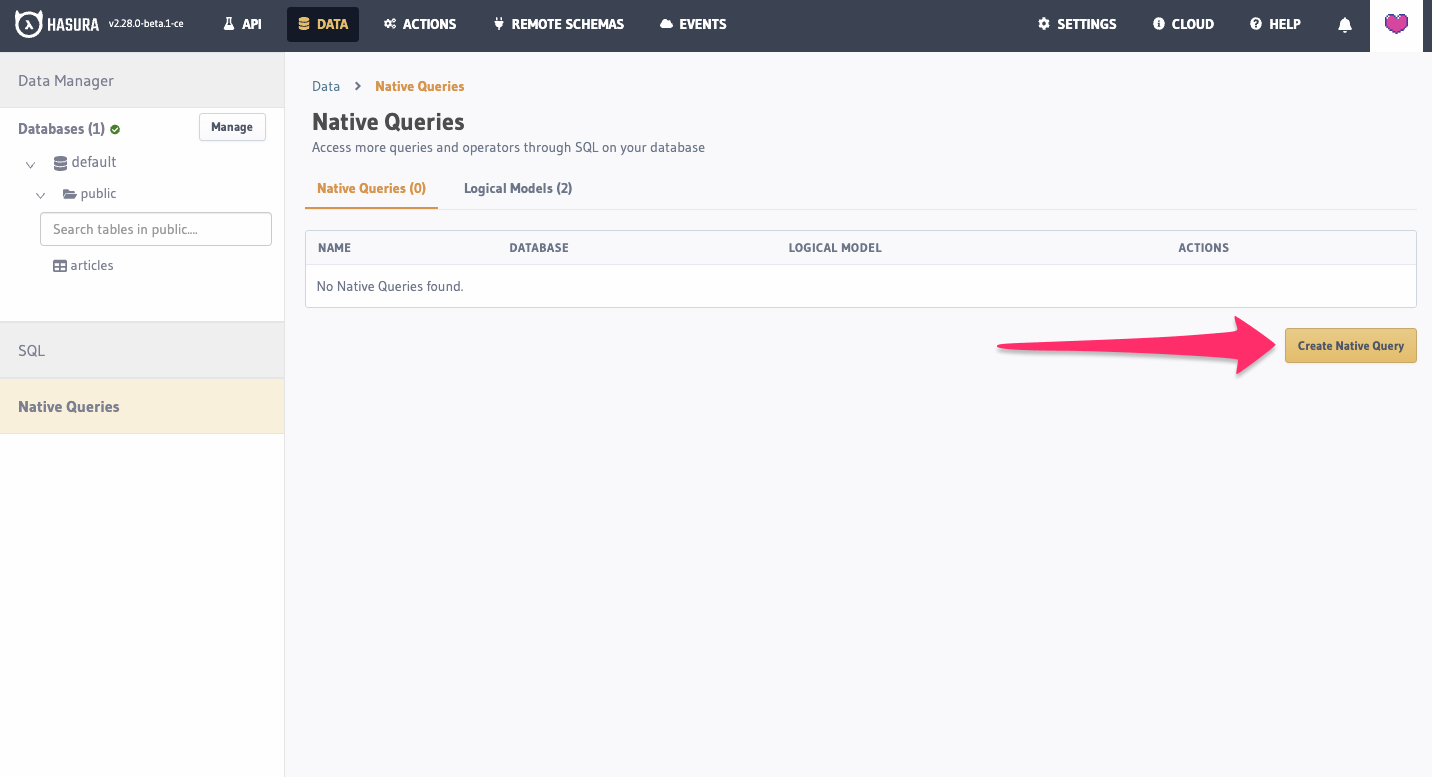Switch to the Logical Models tab
Screen dimensions: 1432x777
(x=518, y=188)
